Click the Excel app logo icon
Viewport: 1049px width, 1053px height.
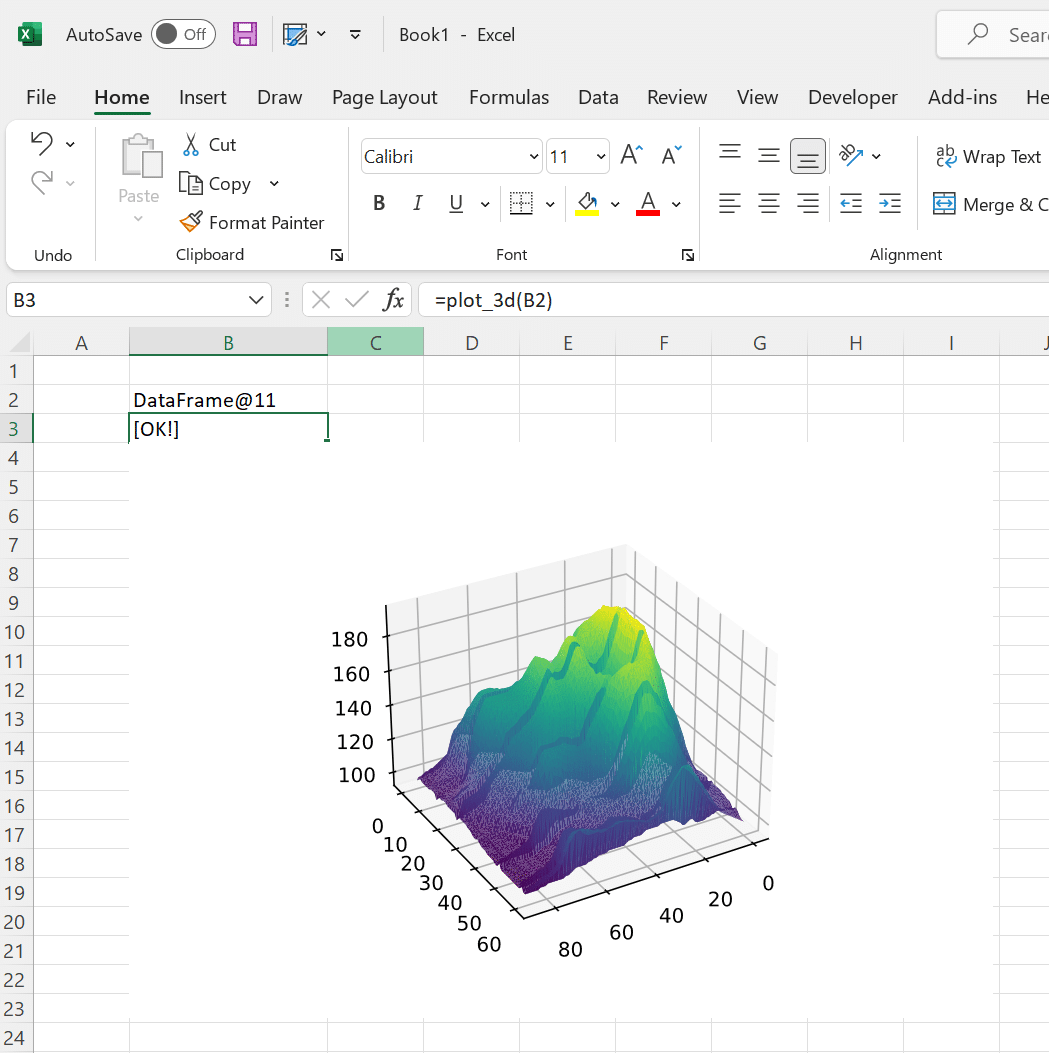(29, 34)
